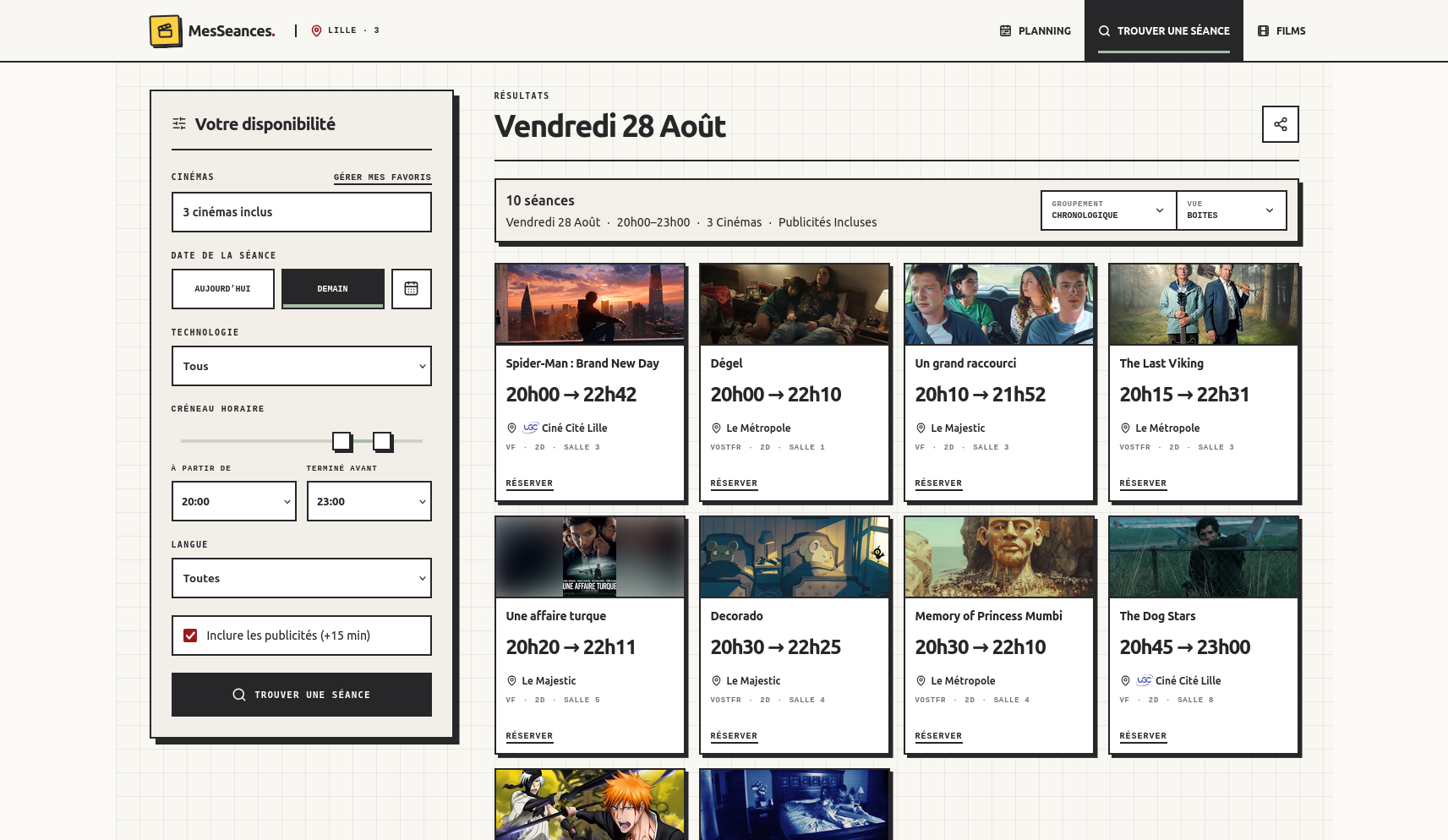Click the '10 séances' results count text
1448x840 pixels.
pos(540,200)
